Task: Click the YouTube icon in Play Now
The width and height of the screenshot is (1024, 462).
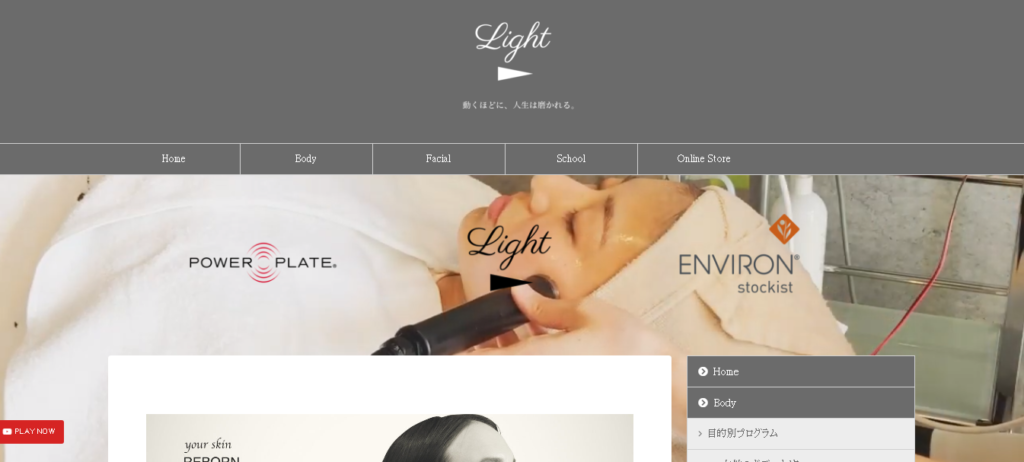Action: point(7,431)
